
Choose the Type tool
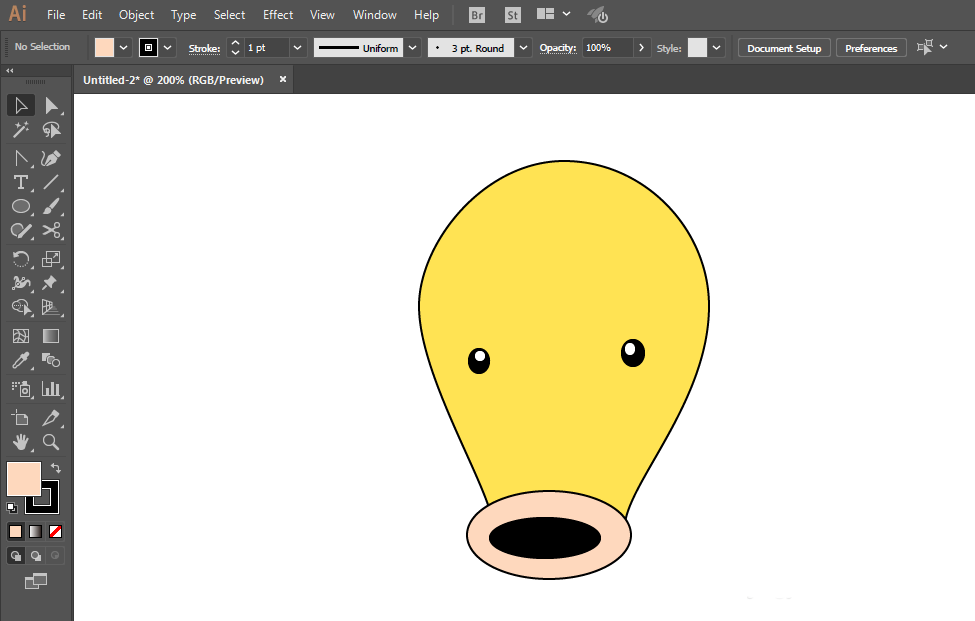(20, 182)
